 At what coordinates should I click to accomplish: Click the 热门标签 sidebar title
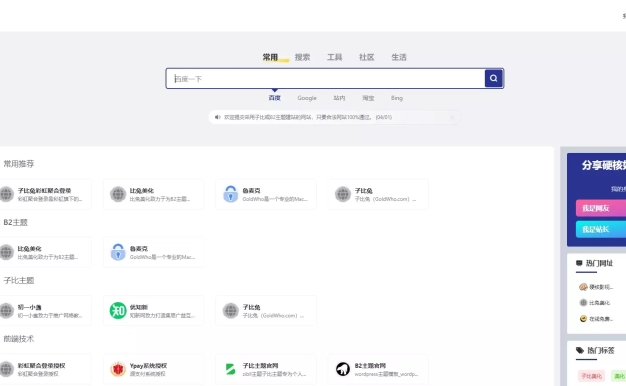click(x=600, y=350)
